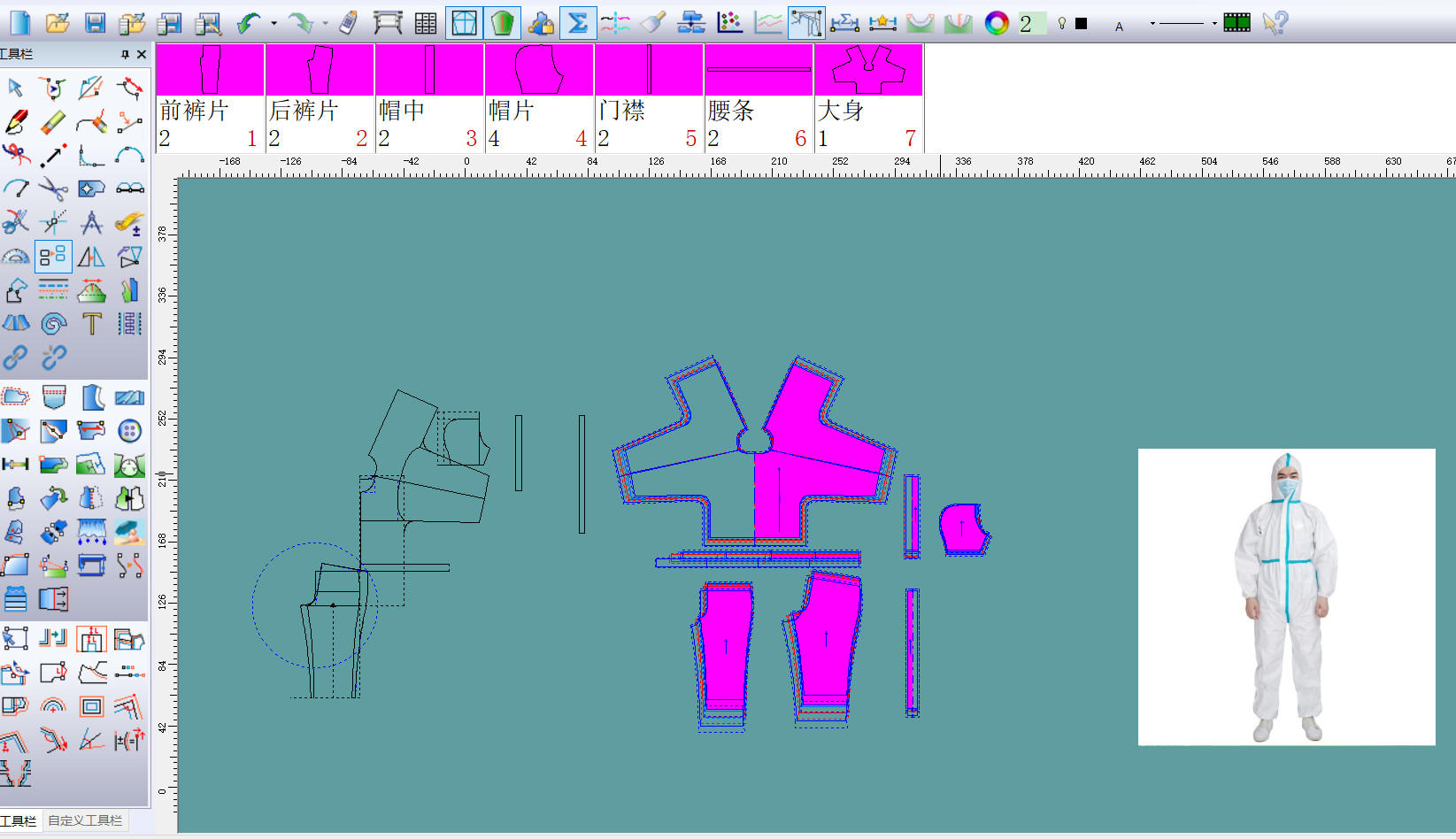Switch to the 自定义工具栏 tab
This screenshot has height=839, width=1456.
[85, 820]
